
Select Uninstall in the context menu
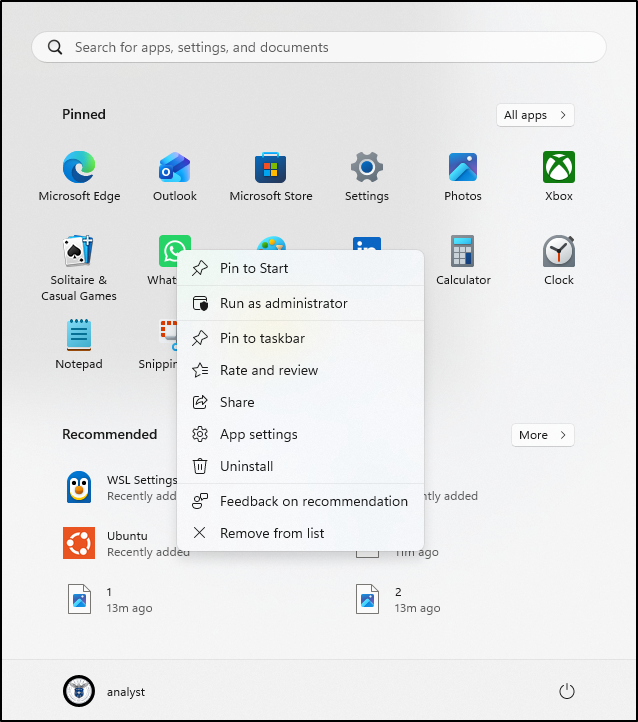click(300, 466)
